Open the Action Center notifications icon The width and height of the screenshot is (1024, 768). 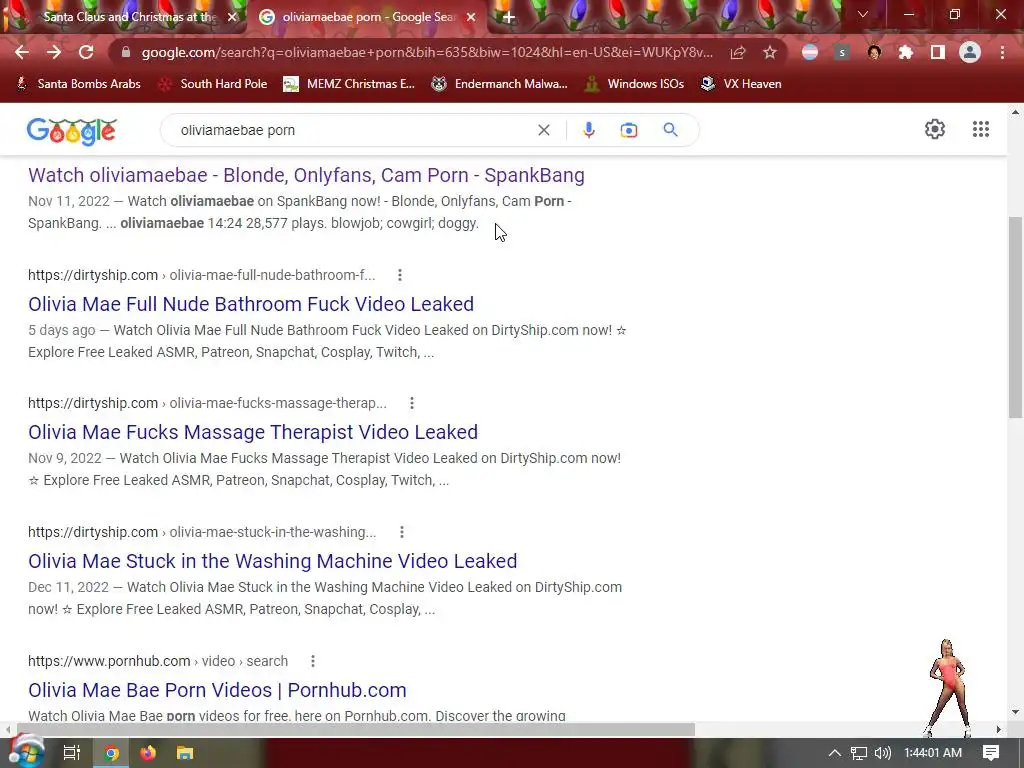click(991, 753)
